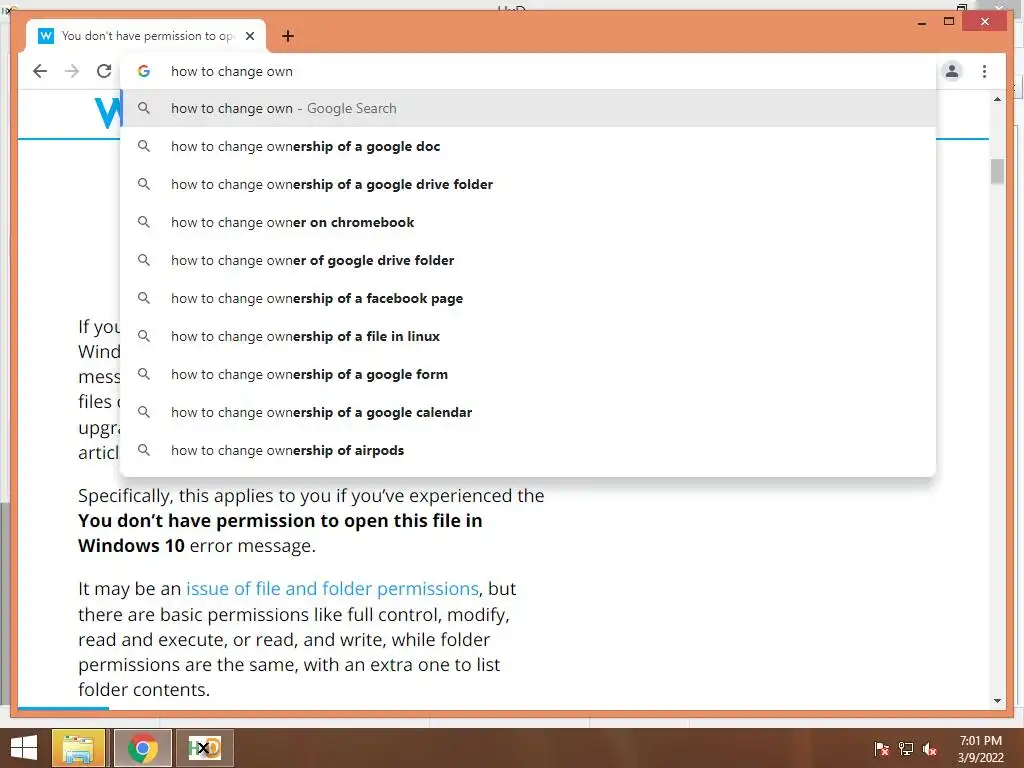The image size is (1024, 768).
Task: Select 'how to change own - Google Search' suggestion
Action: (x=528, y=108)
